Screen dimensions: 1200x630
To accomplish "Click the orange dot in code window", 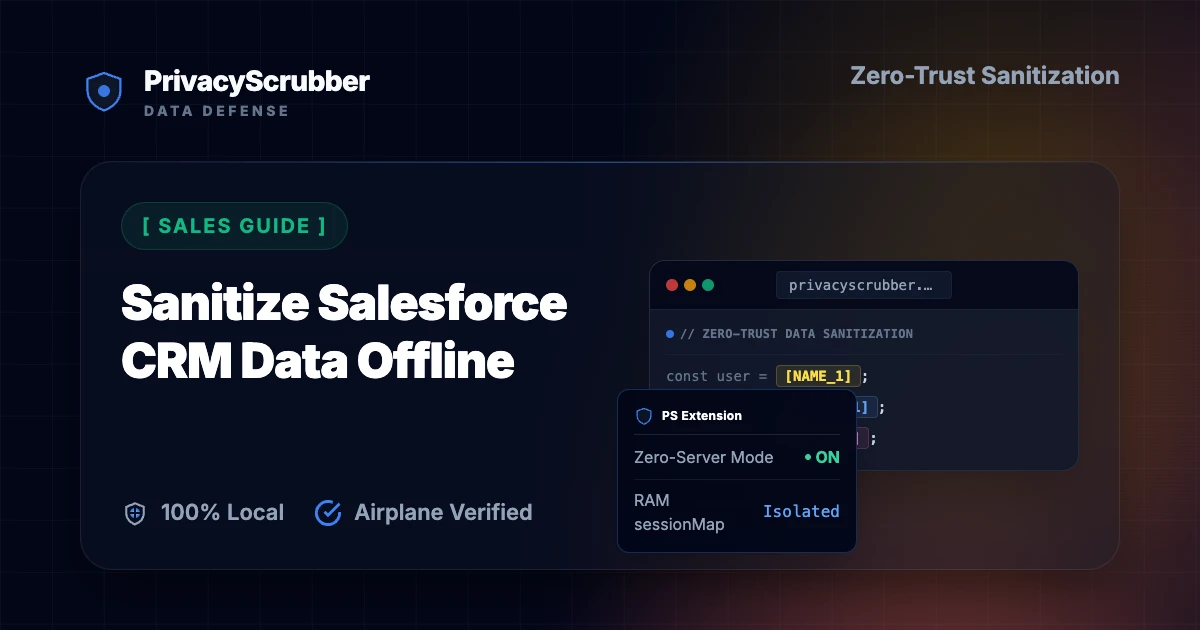I will (x=690, y=285).
